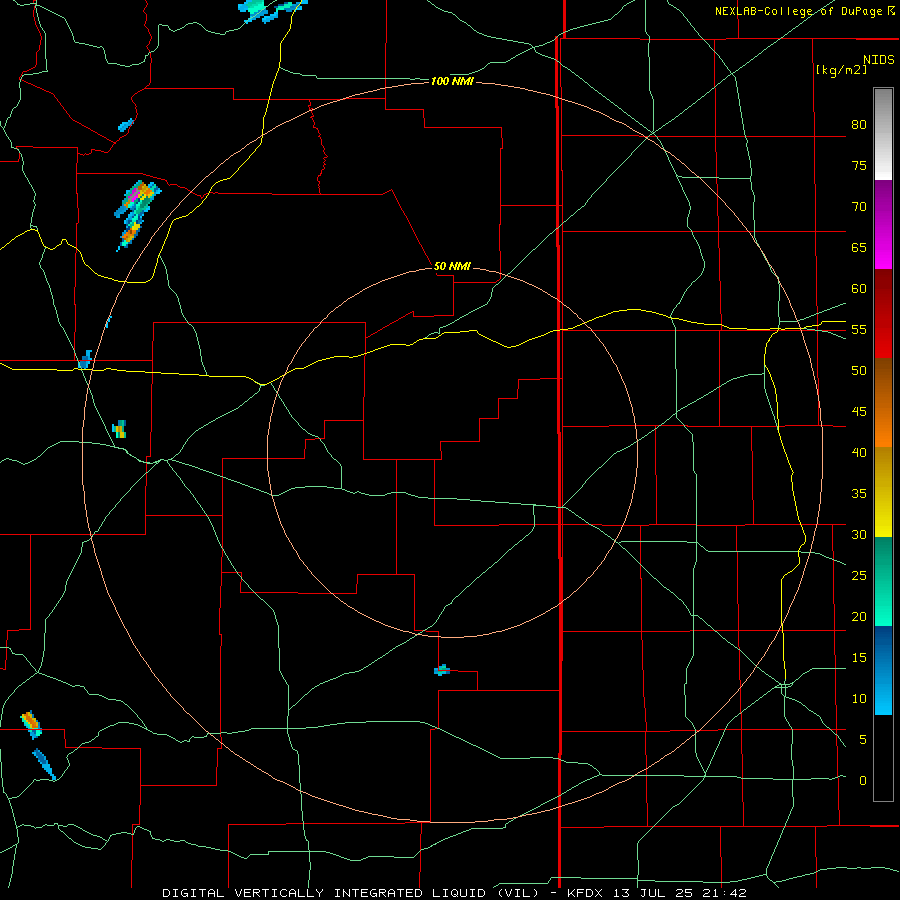Pick the black bottom segment of color bar
The width and height of the screenshot is (900, 900).
(x=883, y=758)
